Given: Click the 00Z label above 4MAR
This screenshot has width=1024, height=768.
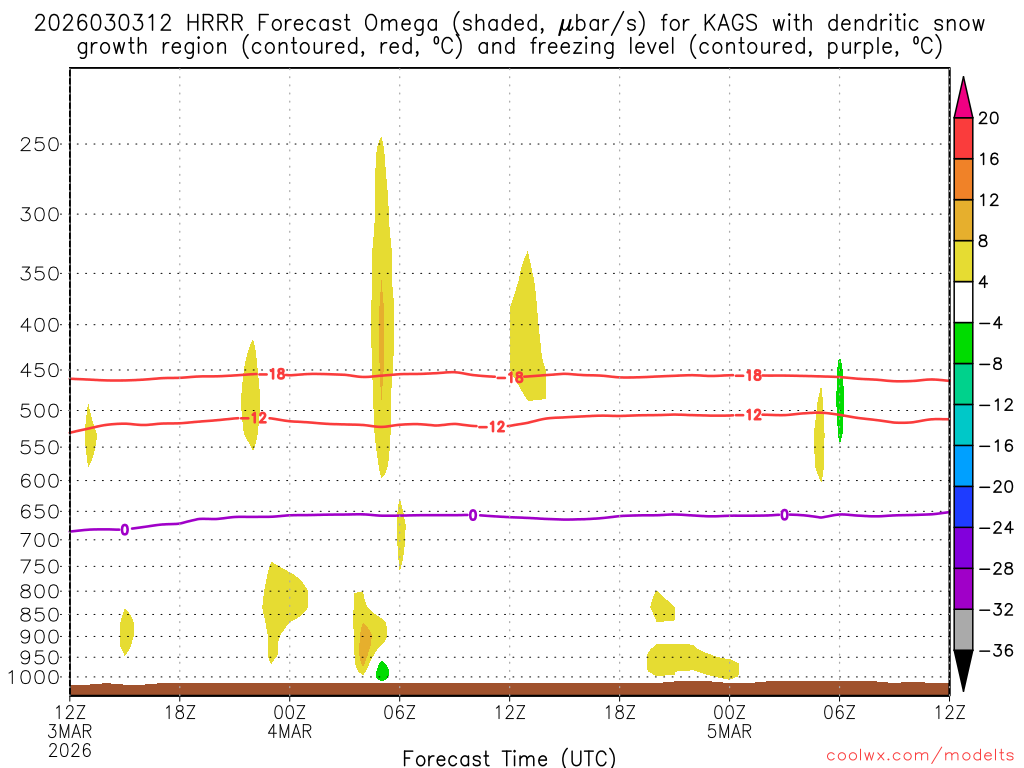Looking at the screenshot, I should pyautogui.click(x=289, y=712).
